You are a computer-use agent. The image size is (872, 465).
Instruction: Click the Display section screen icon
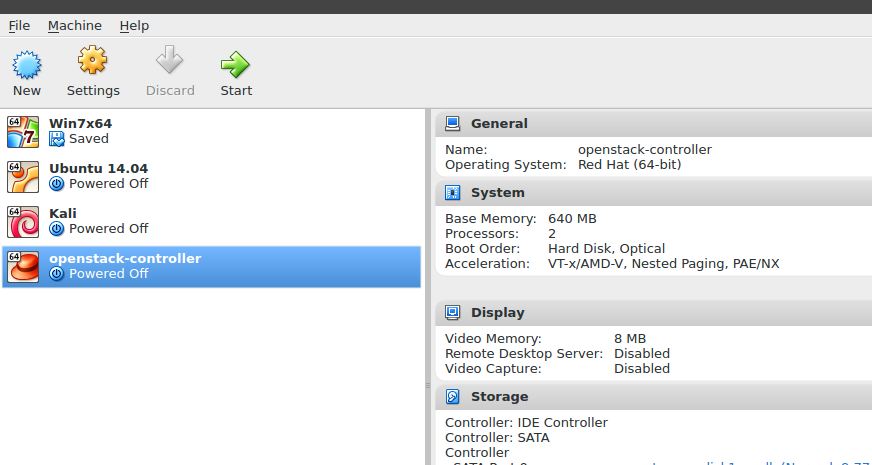click(453, 313)
